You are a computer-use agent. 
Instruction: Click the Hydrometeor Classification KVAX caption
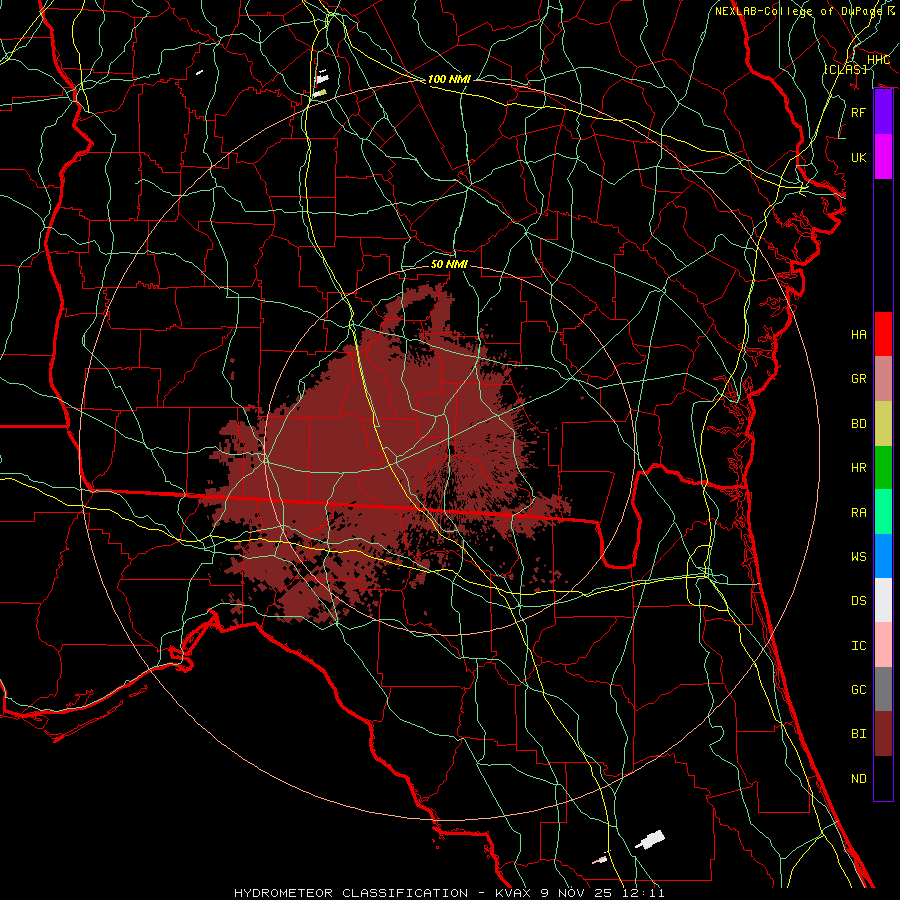coord(449,893)
